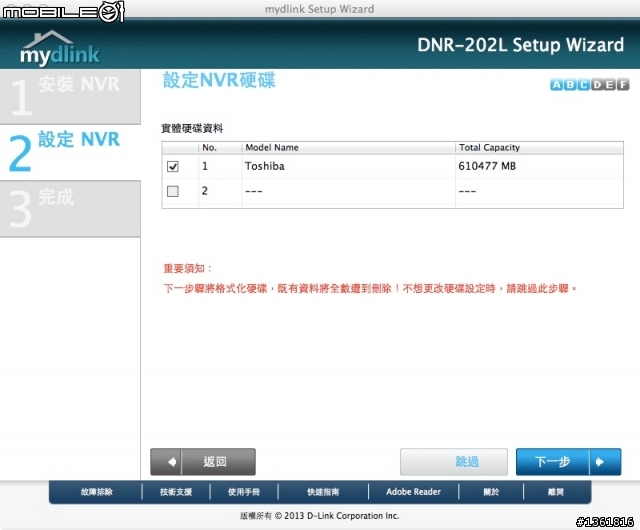Open 技術支援 technical support
Screen dimensions: 640x530
point(176,492)
